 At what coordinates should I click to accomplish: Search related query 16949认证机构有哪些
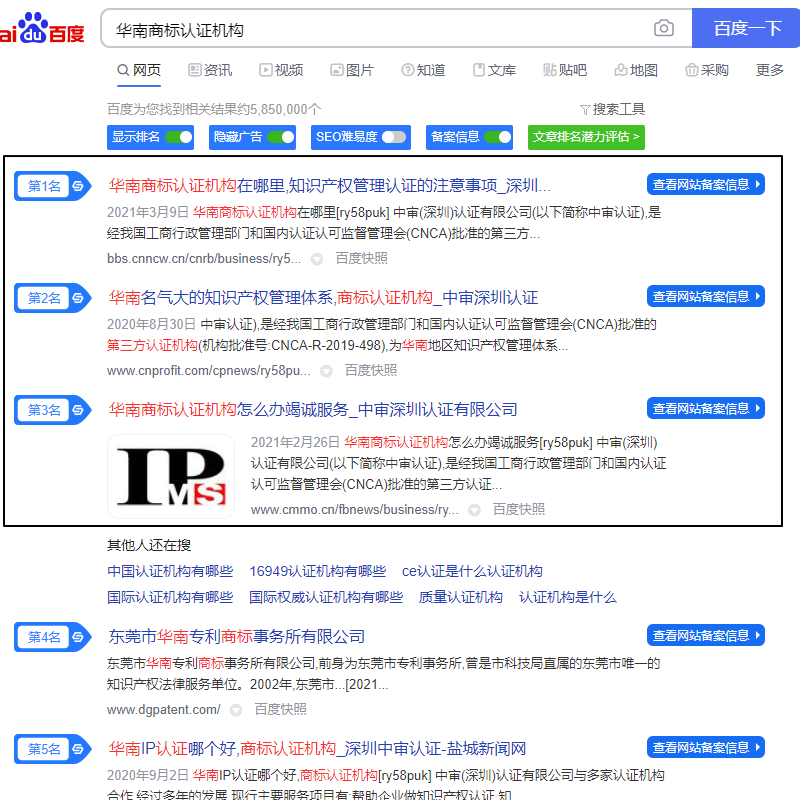317,571
